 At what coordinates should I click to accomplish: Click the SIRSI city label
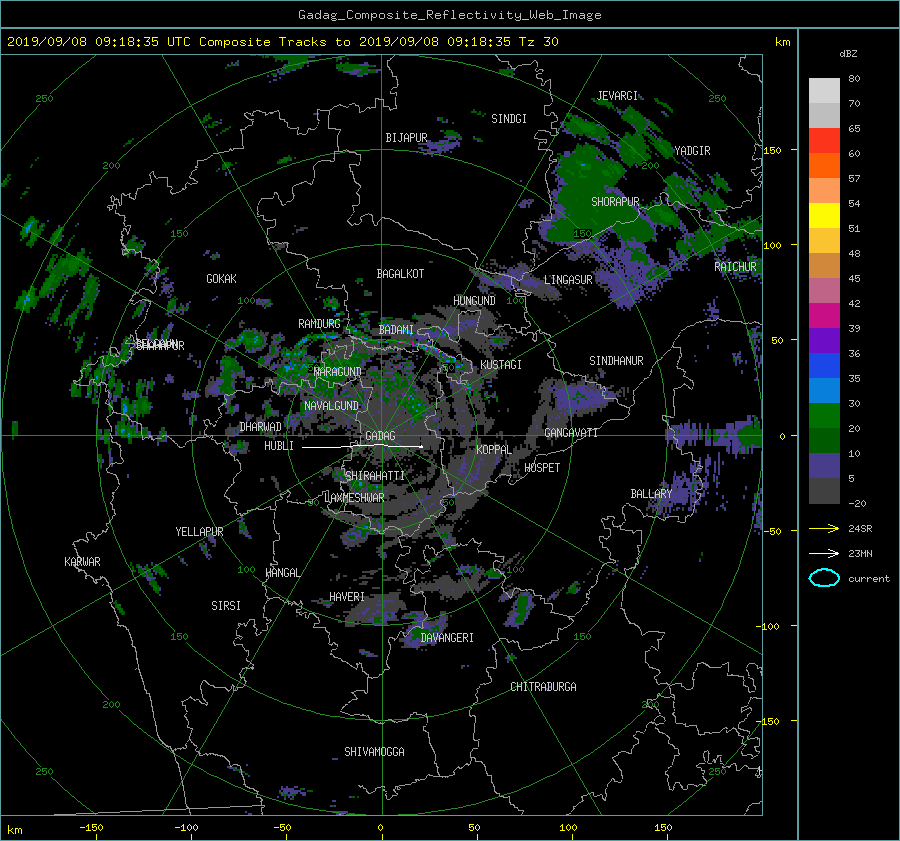tap(226, 606)
